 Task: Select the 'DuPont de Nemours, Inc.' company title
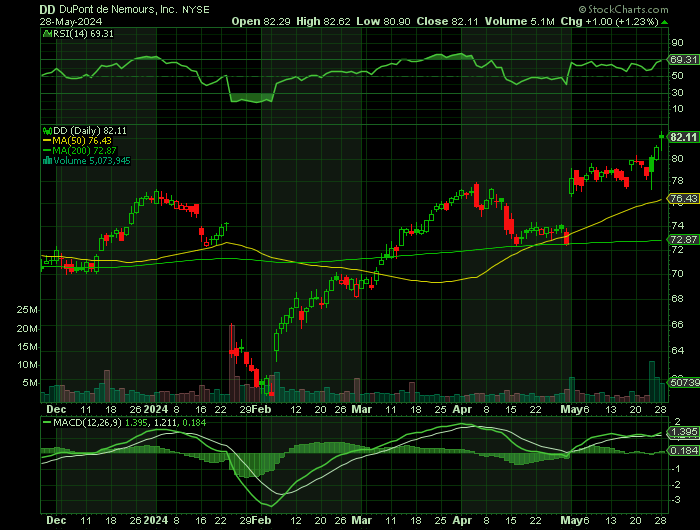pos(118,9)
